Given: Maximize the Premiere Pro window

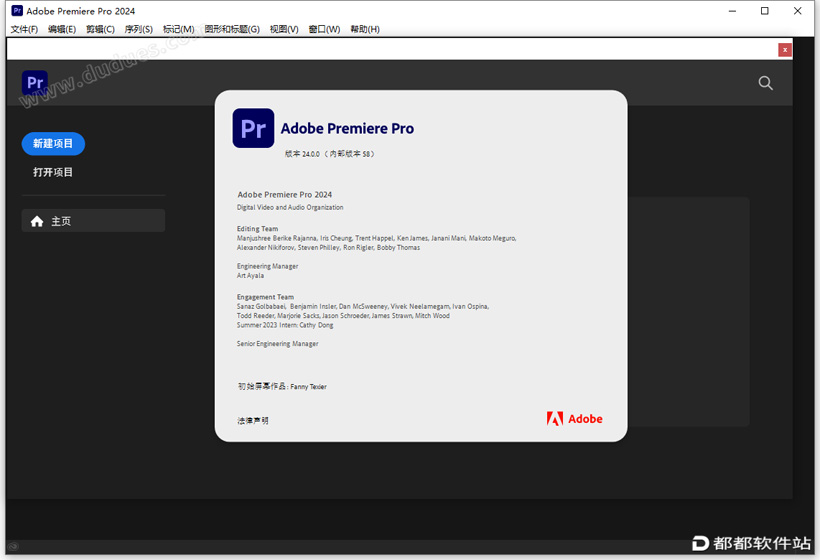Looking at the screenshot, I should 765,11.
